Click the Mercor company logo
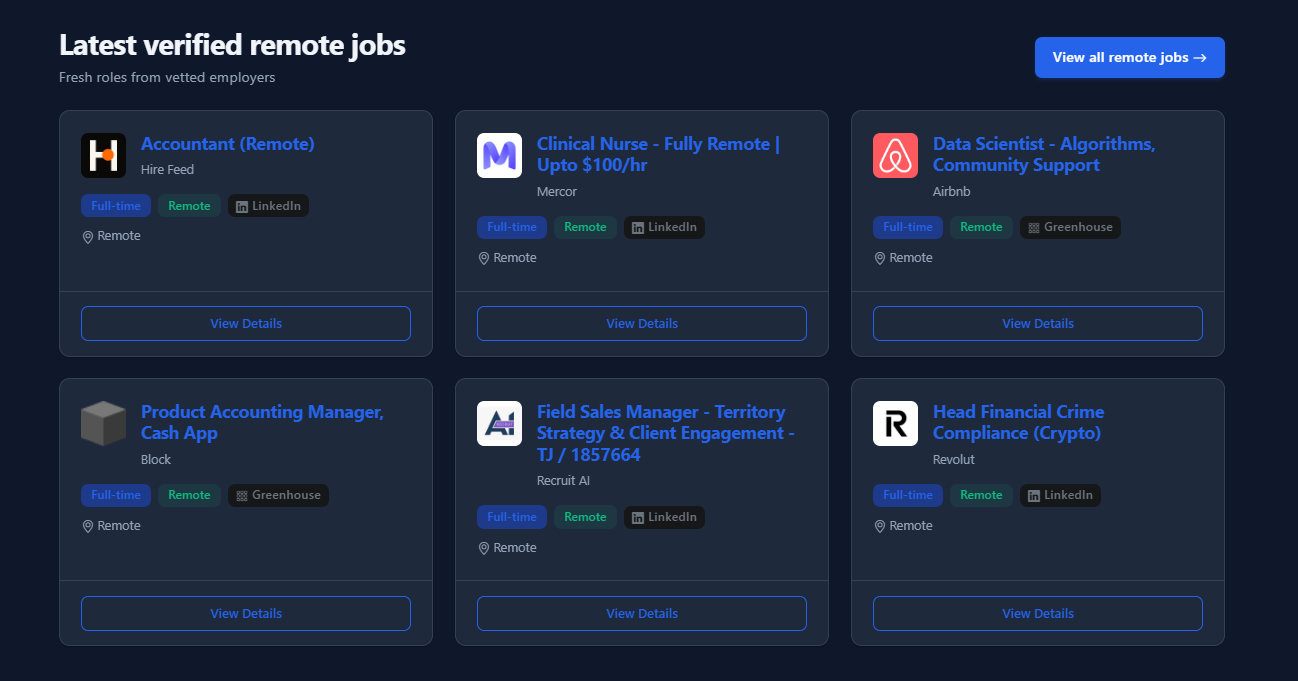This screenshot has height=681, width=1298. pos(499,155)
